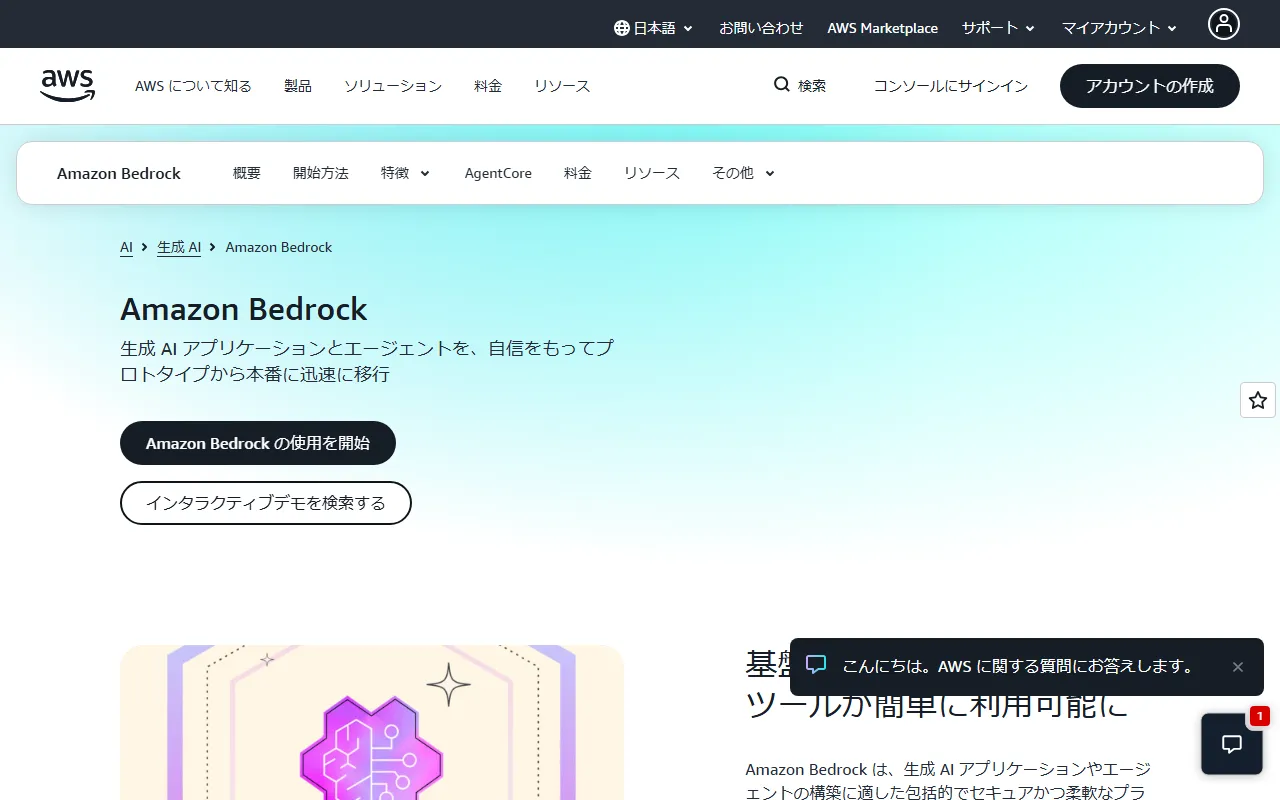1280x800 pixels.
Task: Click the globe icon next to 日本語
Action: pyautogui.click(x=622, y=27)
